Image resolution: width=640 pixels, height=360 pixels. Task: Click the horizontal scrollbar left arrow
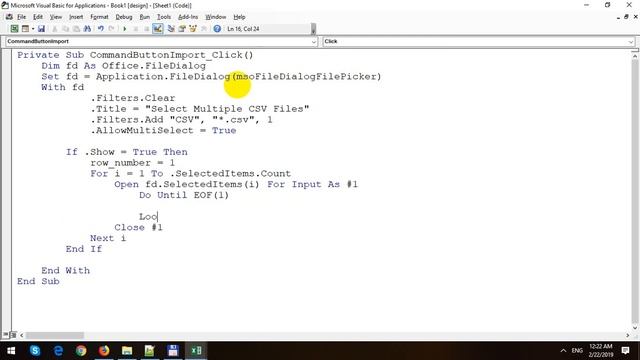22,335
